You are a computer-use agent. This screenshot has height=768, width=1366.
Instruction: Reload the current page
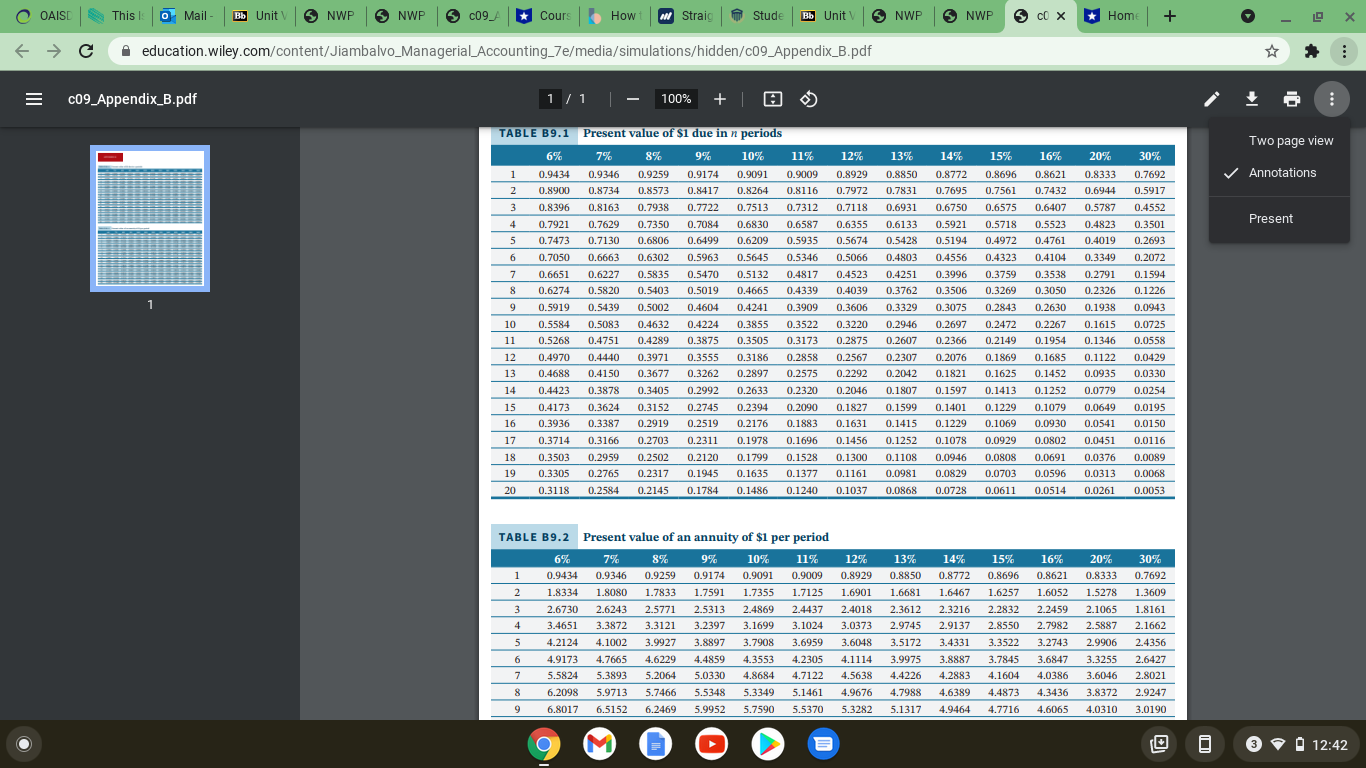click(87, 50)
